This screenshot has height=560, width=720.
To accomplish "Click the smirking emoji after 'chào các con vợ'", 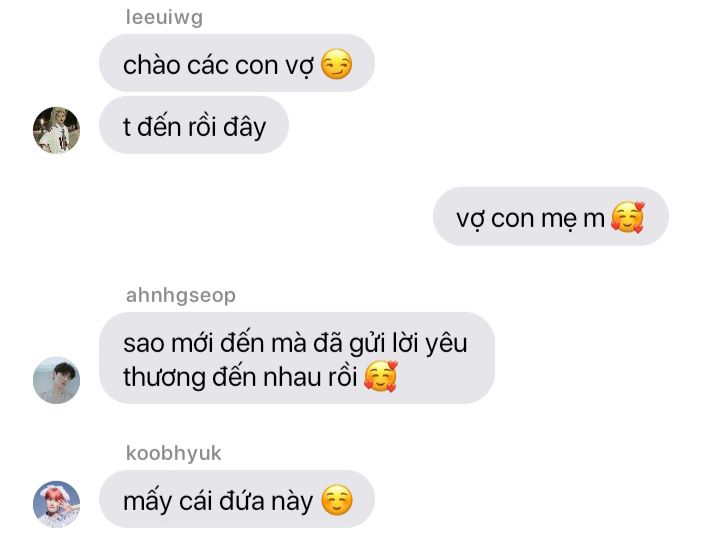I will 337,64.
